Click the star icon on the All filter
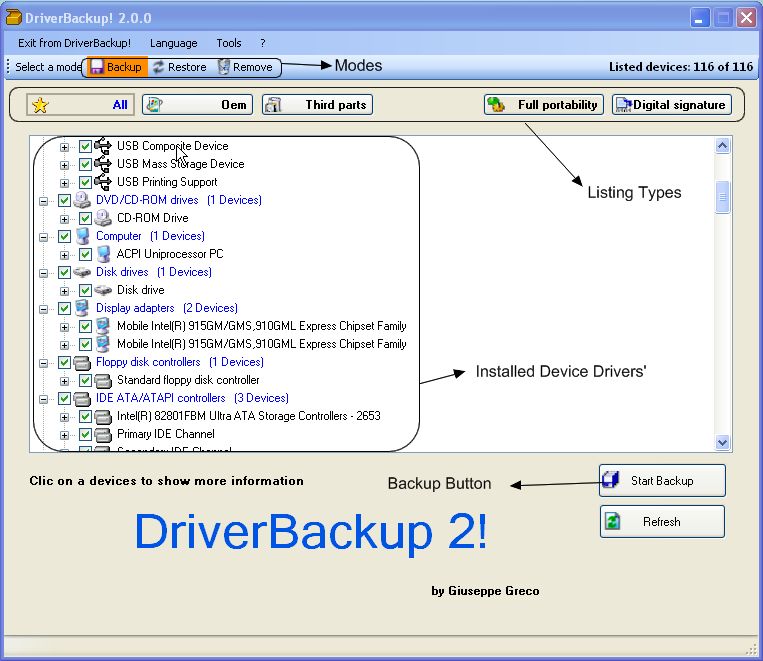This screenshot has height=661, width=763. (x=40, y=105)
